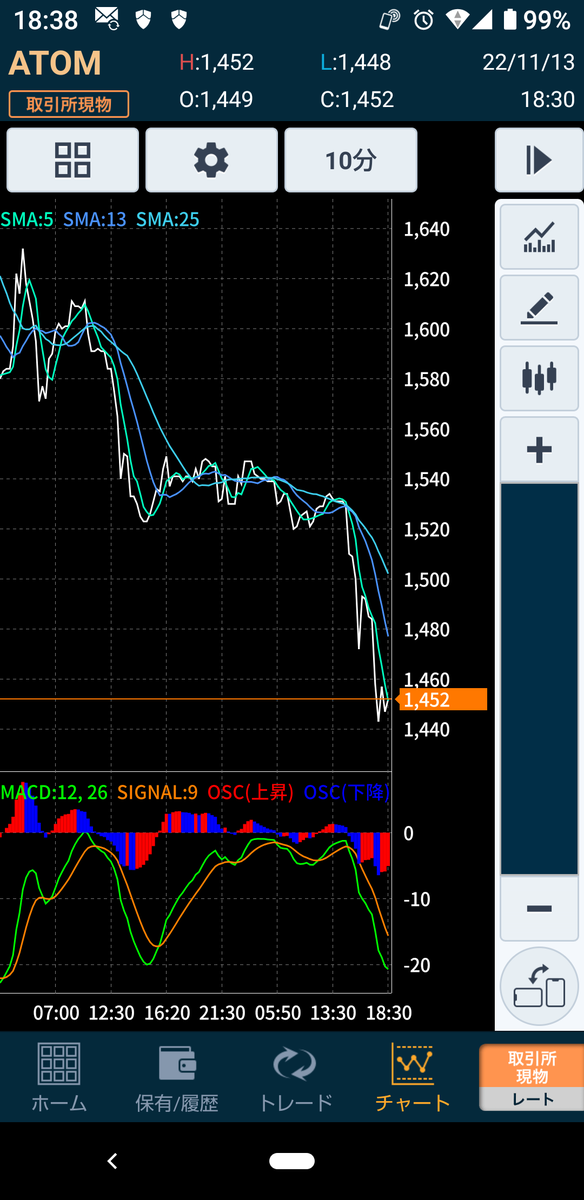Tap OSC(上昇) label
The width and height of the screenshot is (584, 1200).
(251, 793)
